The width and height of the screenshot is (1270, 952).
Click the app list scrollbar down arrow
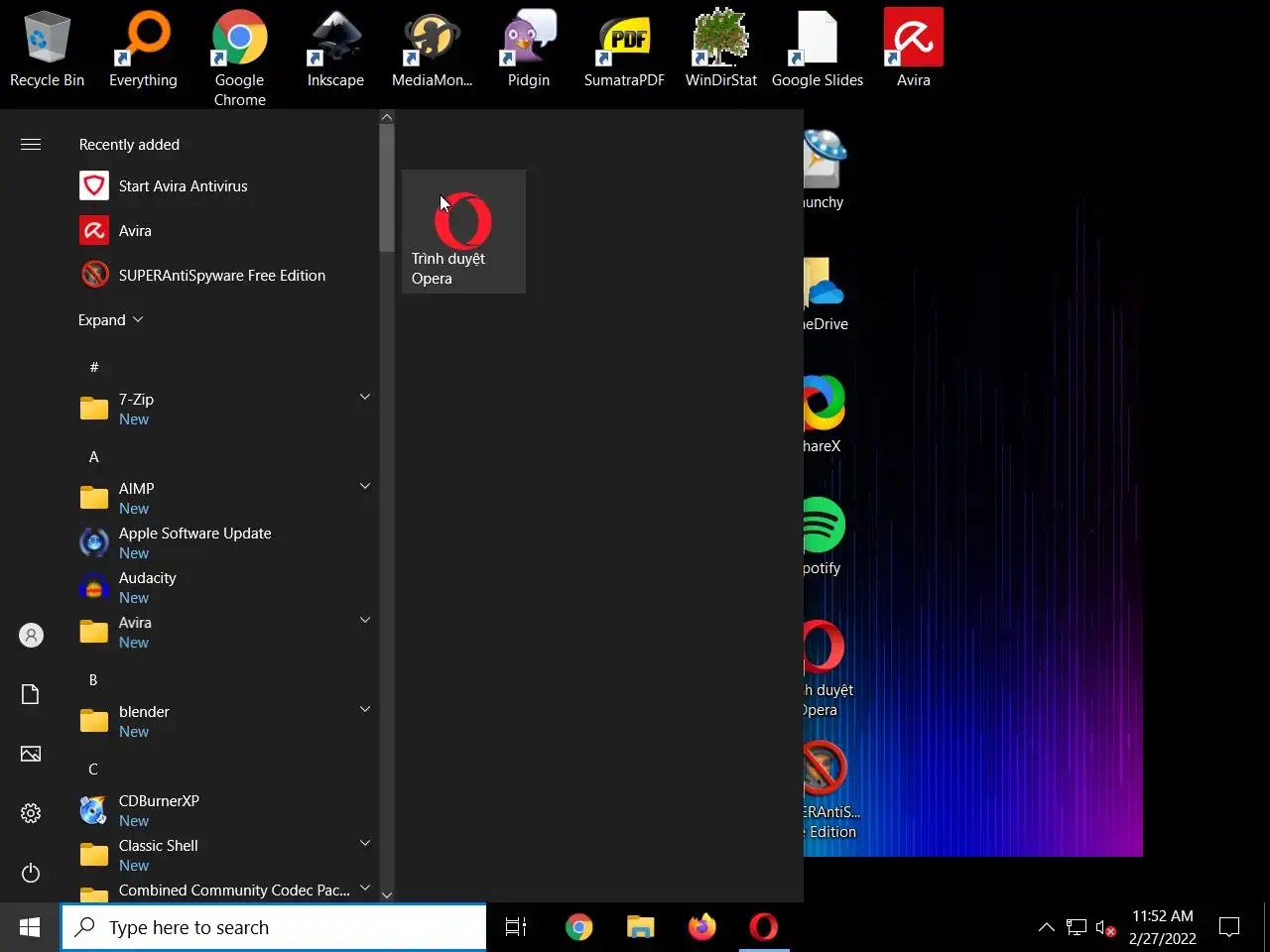pyautogui.click(x=387, y=894)
